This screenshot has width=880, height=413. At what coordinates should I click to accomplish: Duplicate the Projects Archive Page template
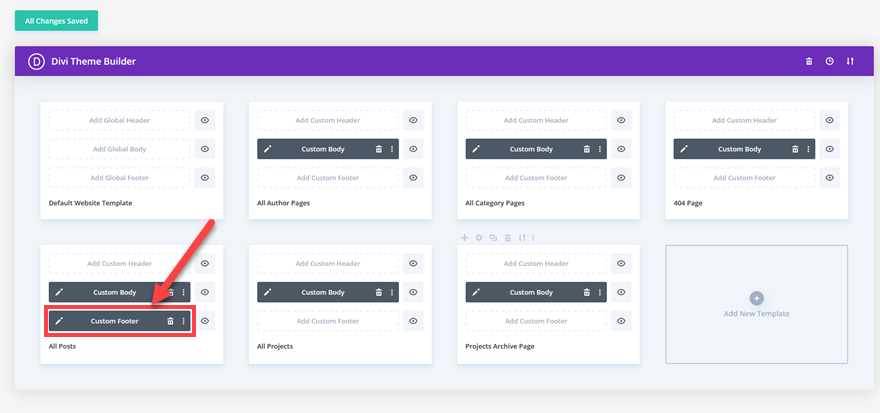493,238
